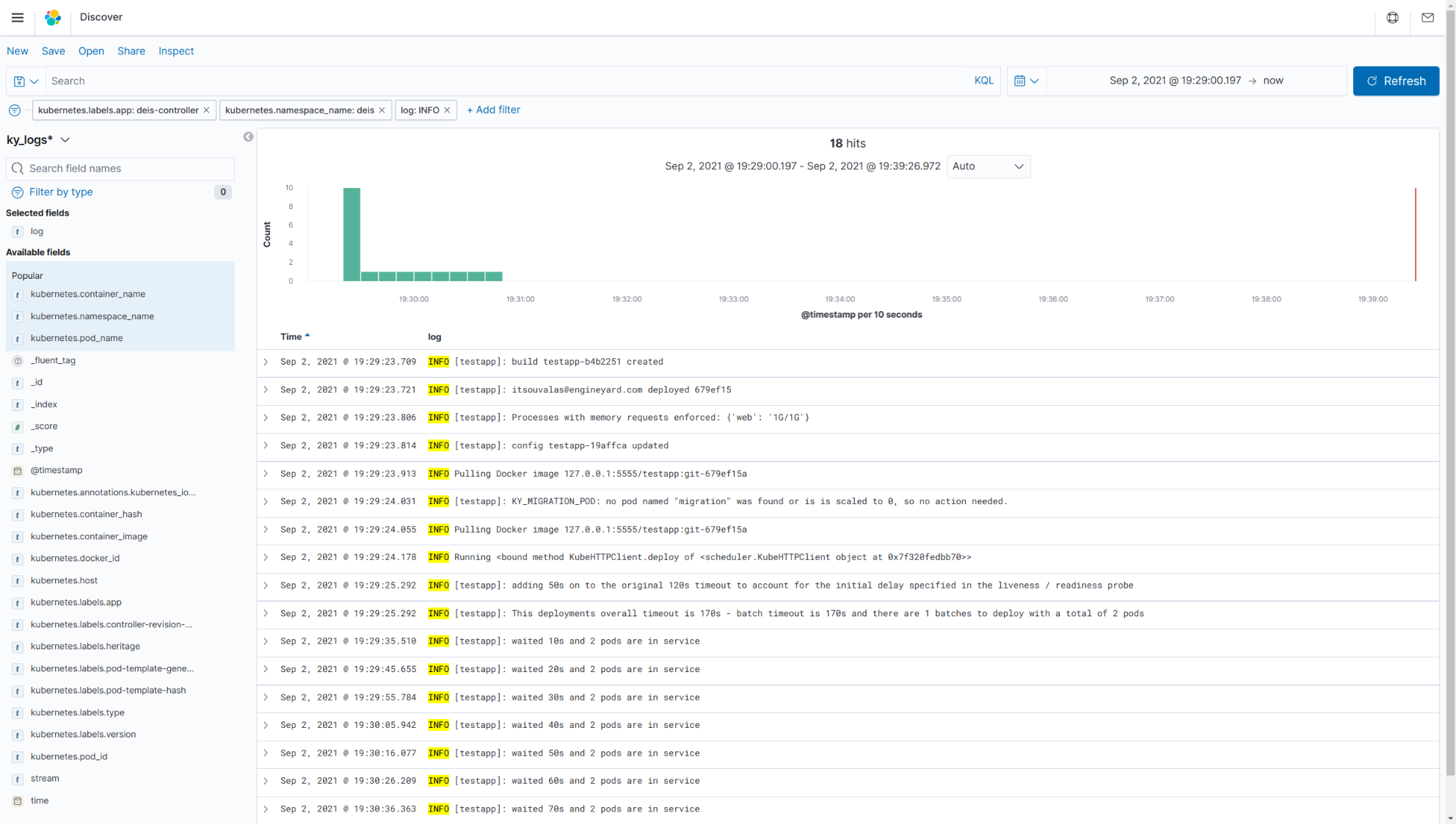The height and width of the screenshot is (824, 1456).
Task: Click the Elastic logo icon
Action: click(x=53, y=18)
